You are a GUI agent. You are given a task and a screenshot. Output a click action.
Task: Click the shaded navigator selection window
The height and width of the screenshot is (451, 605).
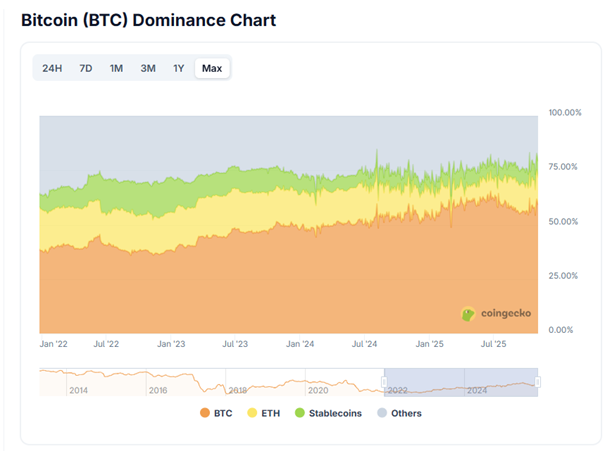460,382
